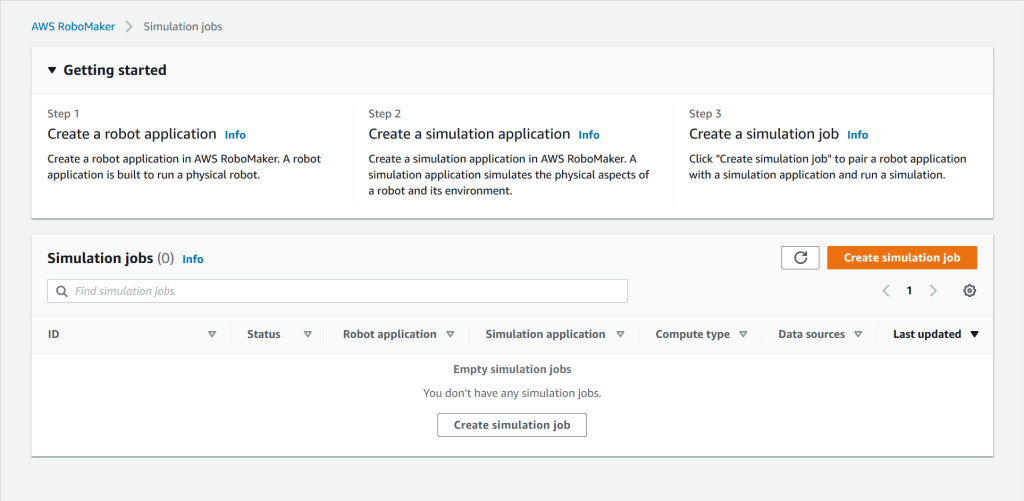Sort by ID column arrow
The image size is (1024, 501).
point(212,334)
